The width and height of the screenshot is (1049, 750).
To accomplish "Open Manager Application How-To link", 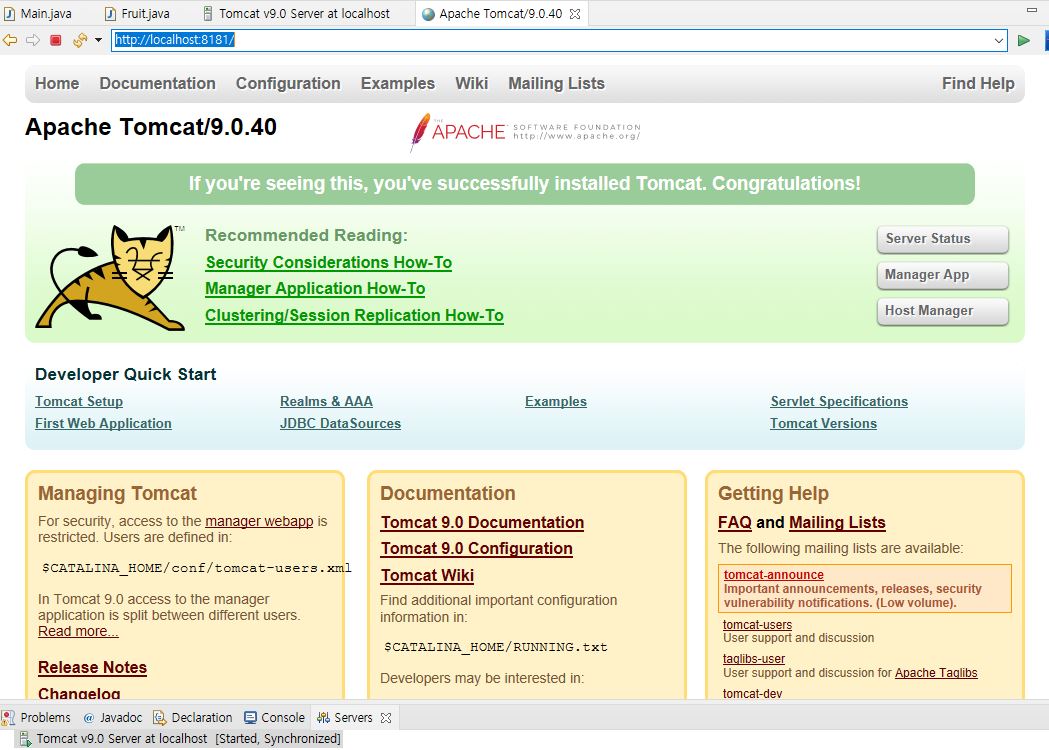I will point(315,288).
